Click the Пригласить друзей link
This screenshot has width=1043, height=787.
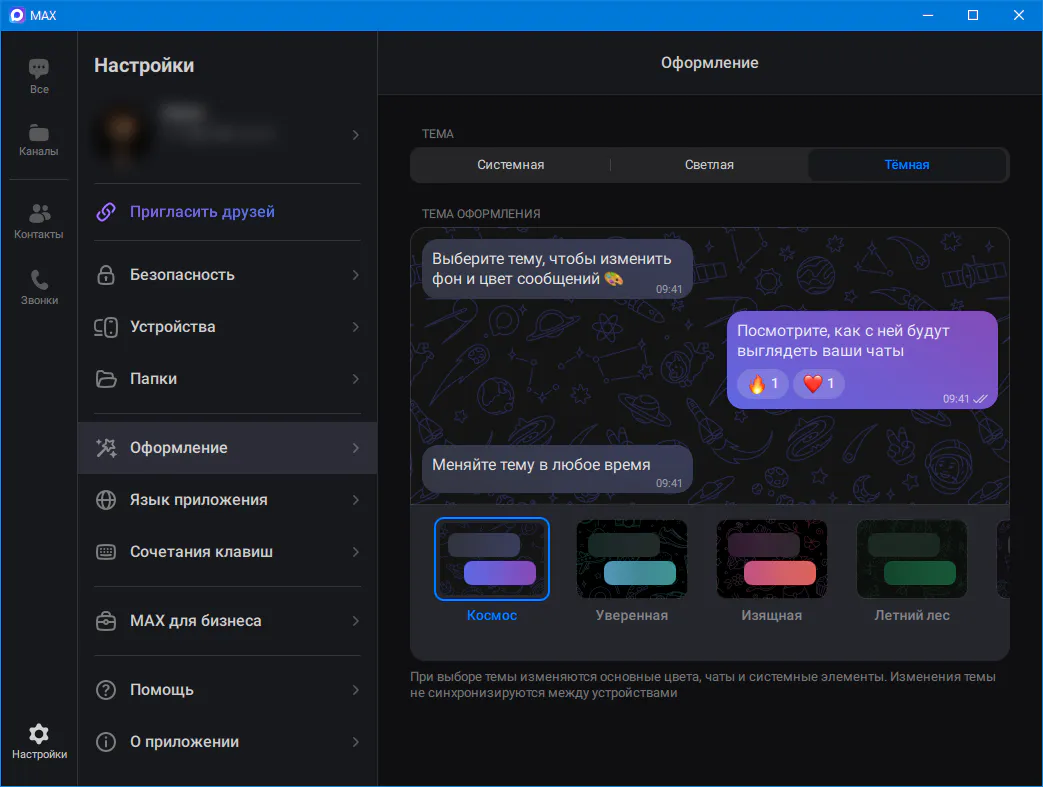click(202, 212)
